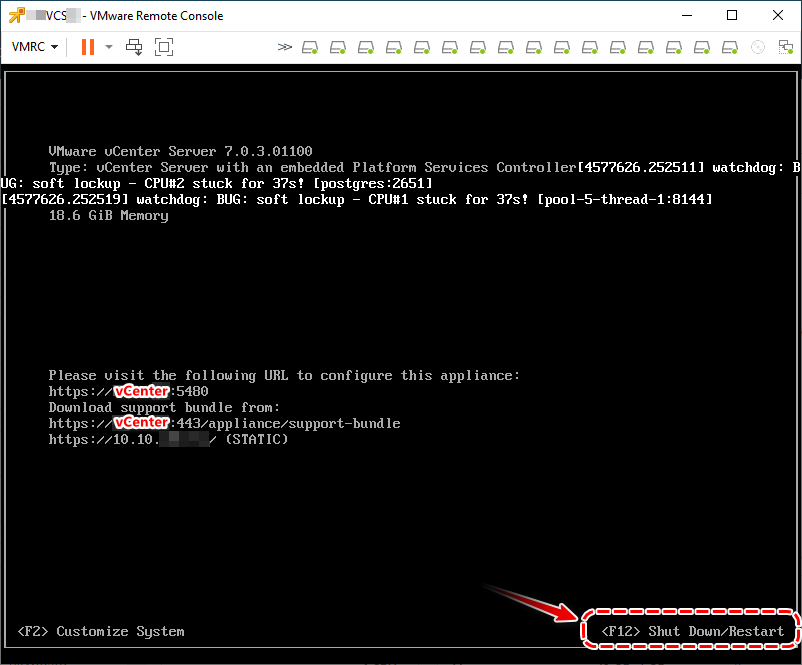Click the F12 Shut Down/Restart option
Viewport: 802px width, 665px height.
[692, 631]
